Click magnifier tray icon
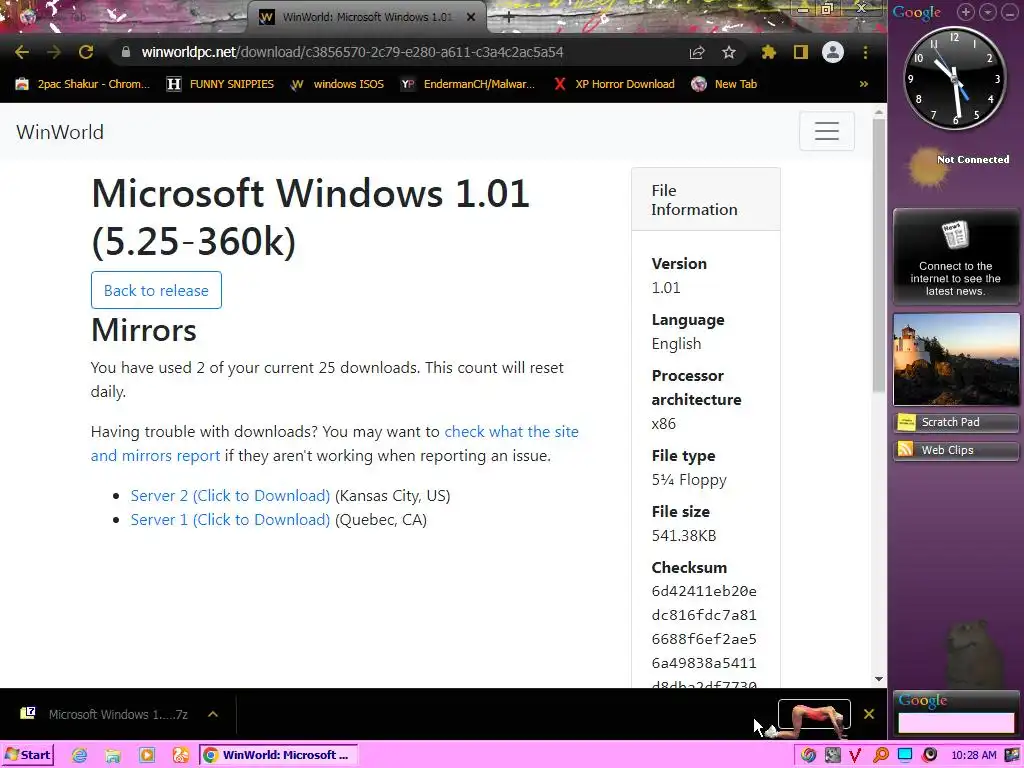1024x768 pixels. [880, 755]
